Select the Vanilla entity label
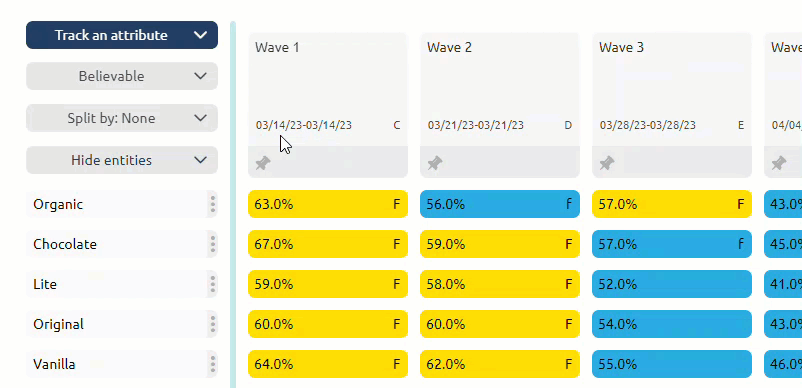 [54, 364]
